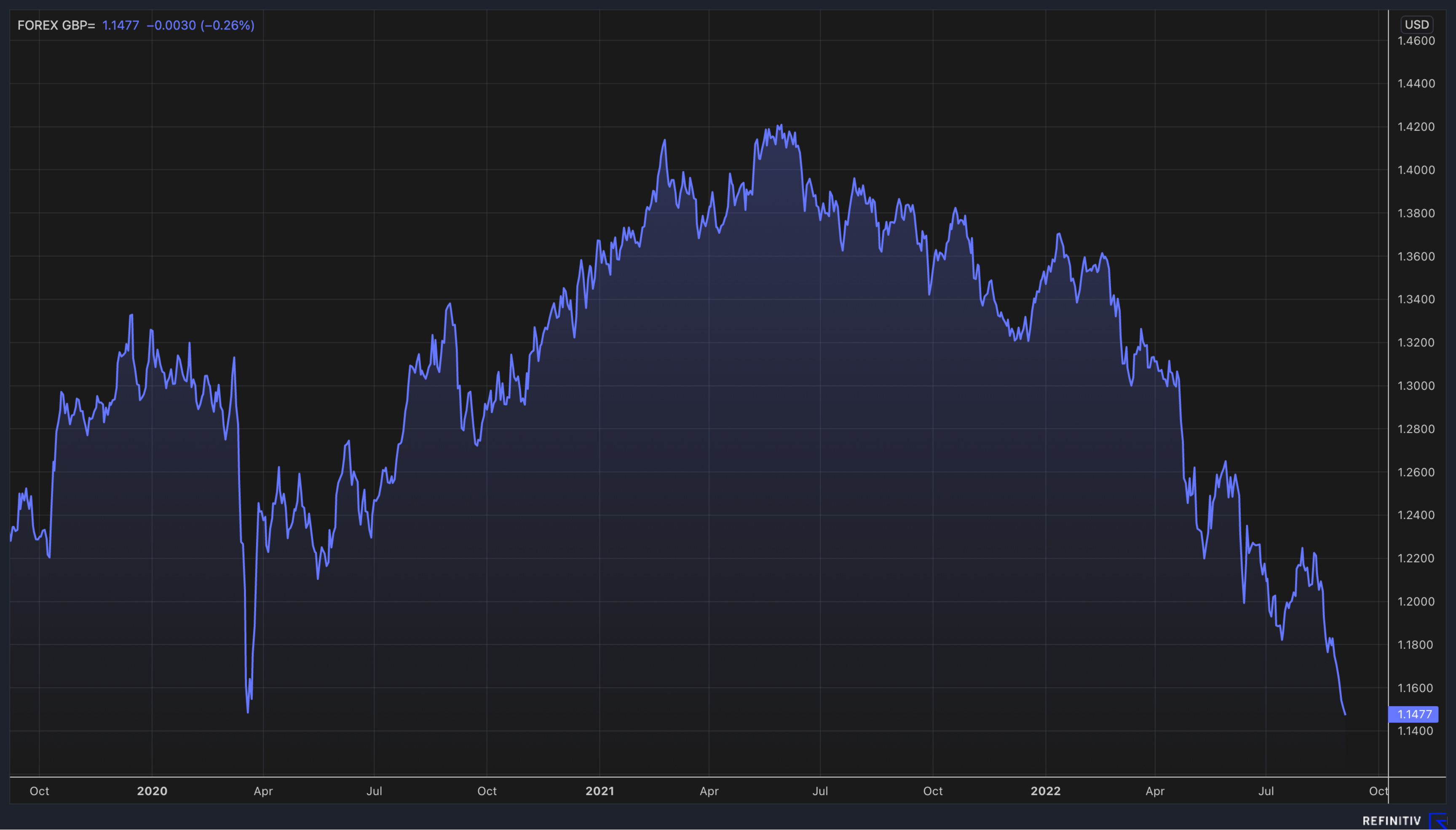Click the March 2020 low point on the line

pos(248,712)
